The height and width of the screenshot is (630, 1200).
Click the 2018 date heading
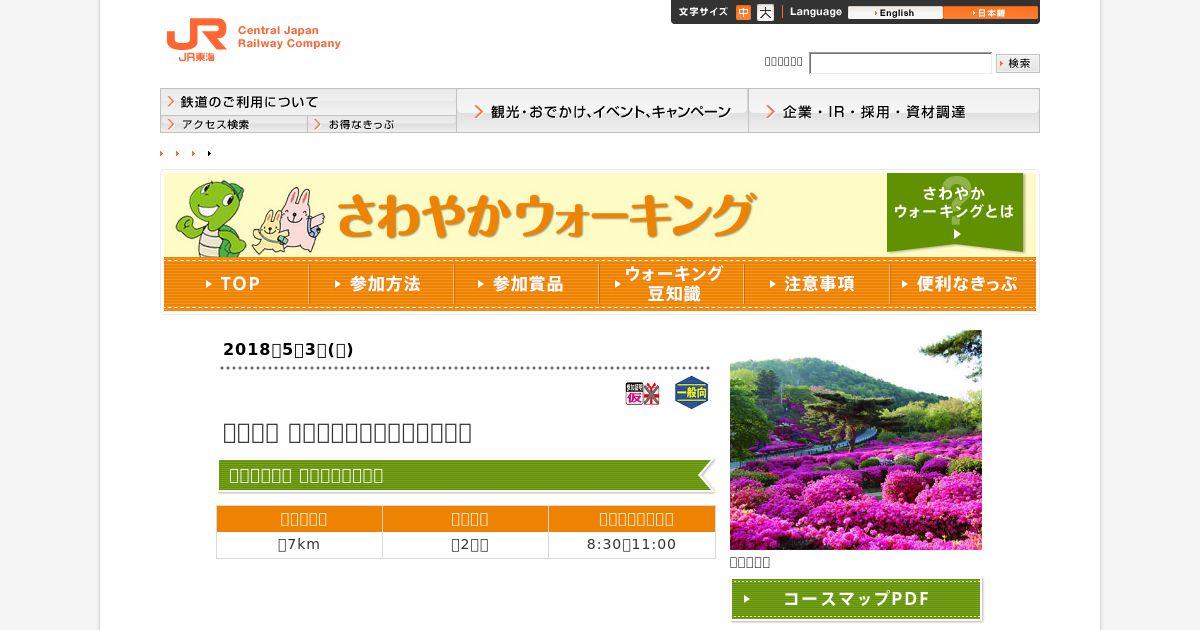pyautogui.click(x=288, y=349)
